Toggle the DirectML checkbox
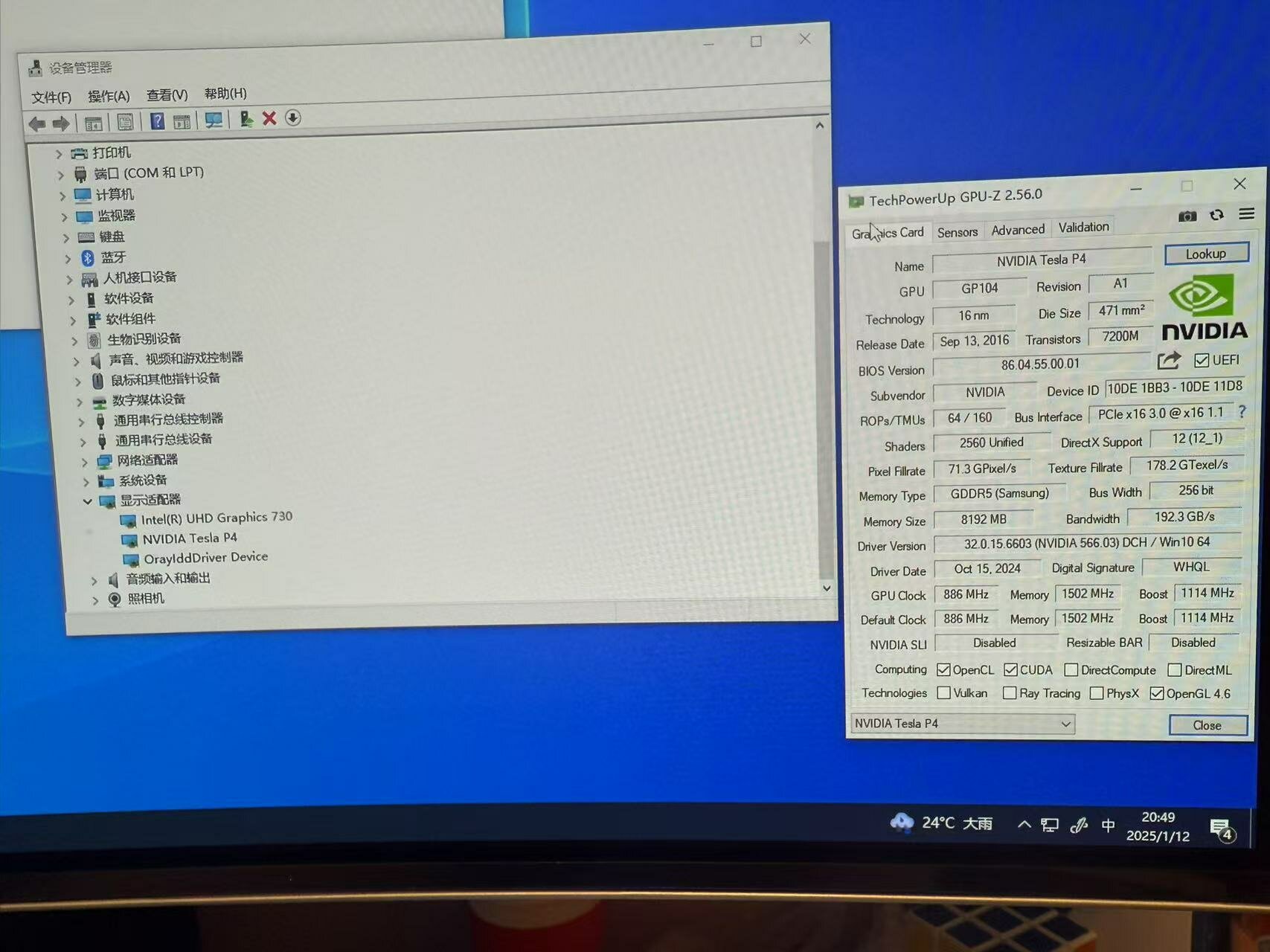This screenshot has height=952, width=1270. 1174,670
